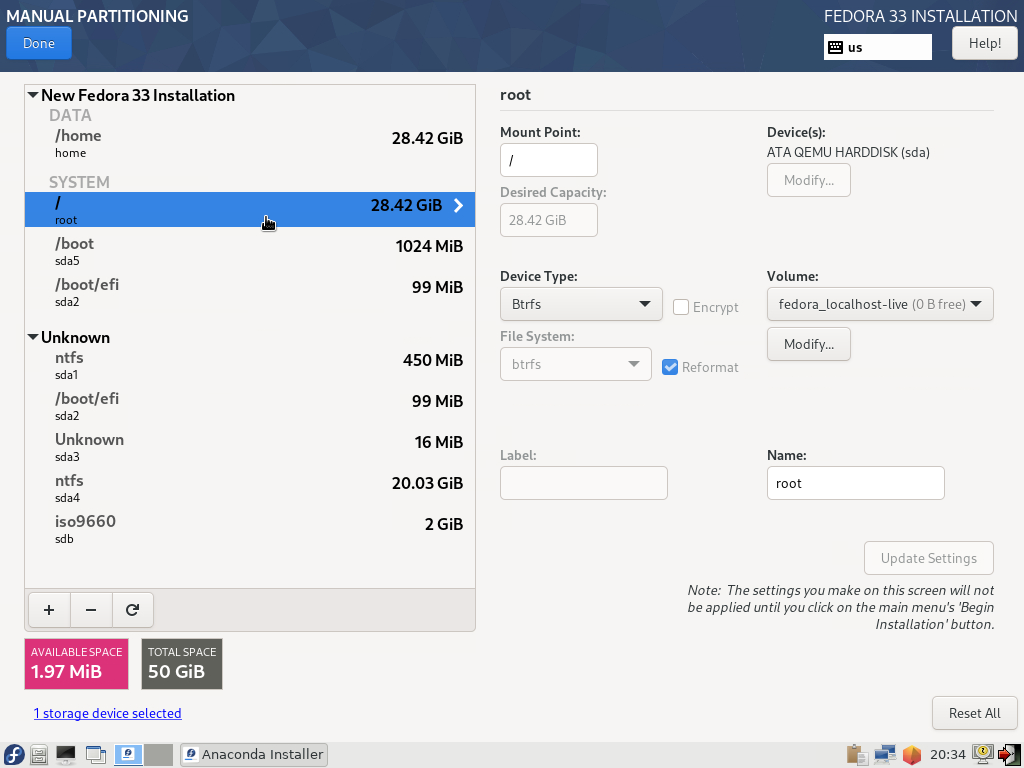This screenshot has height=768, width=1024.
Task: Select the Unknown sda3 16 MiB partition
Action: click(250, 447)
